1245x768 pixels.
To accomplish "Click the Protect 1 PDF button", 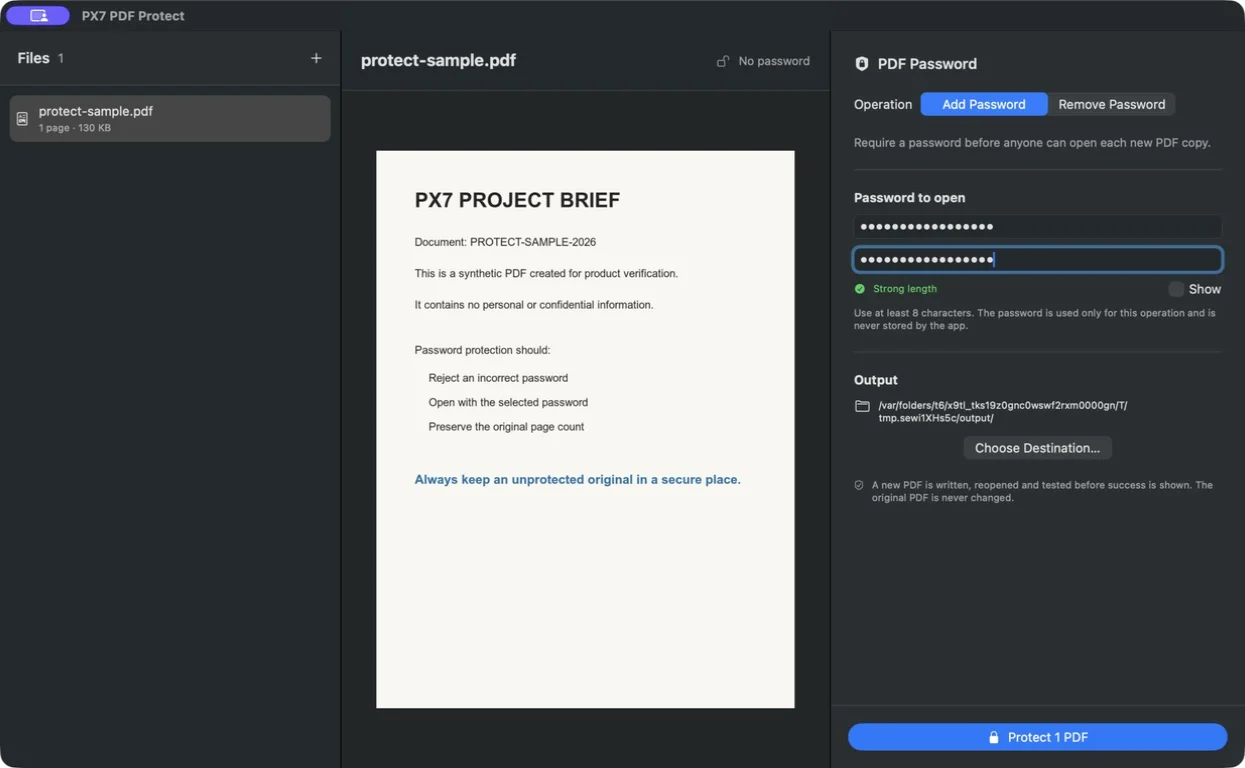I will tap(1037, 737).
